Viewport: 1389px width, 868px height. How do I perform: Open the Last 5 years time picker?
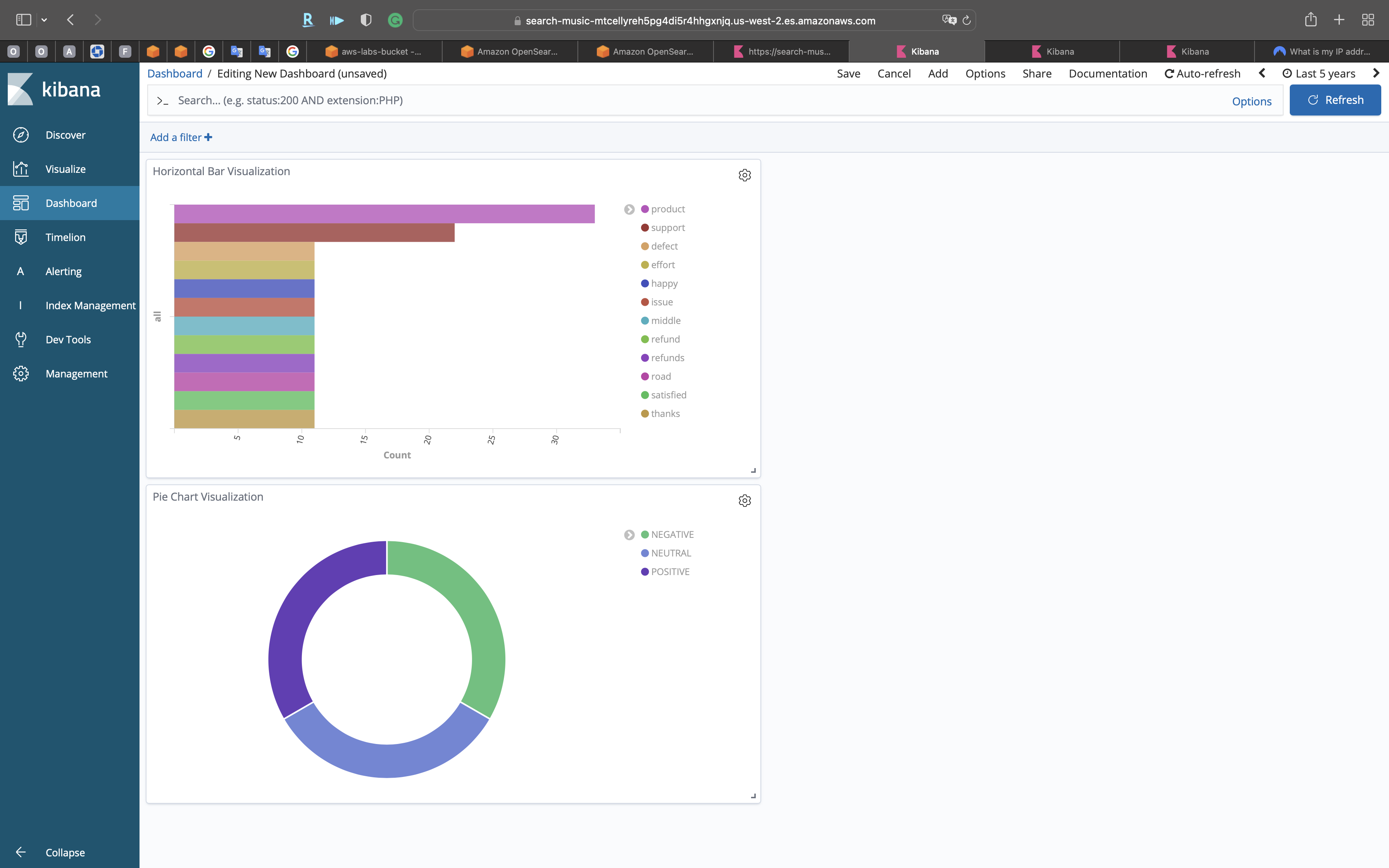point(1319,74)
